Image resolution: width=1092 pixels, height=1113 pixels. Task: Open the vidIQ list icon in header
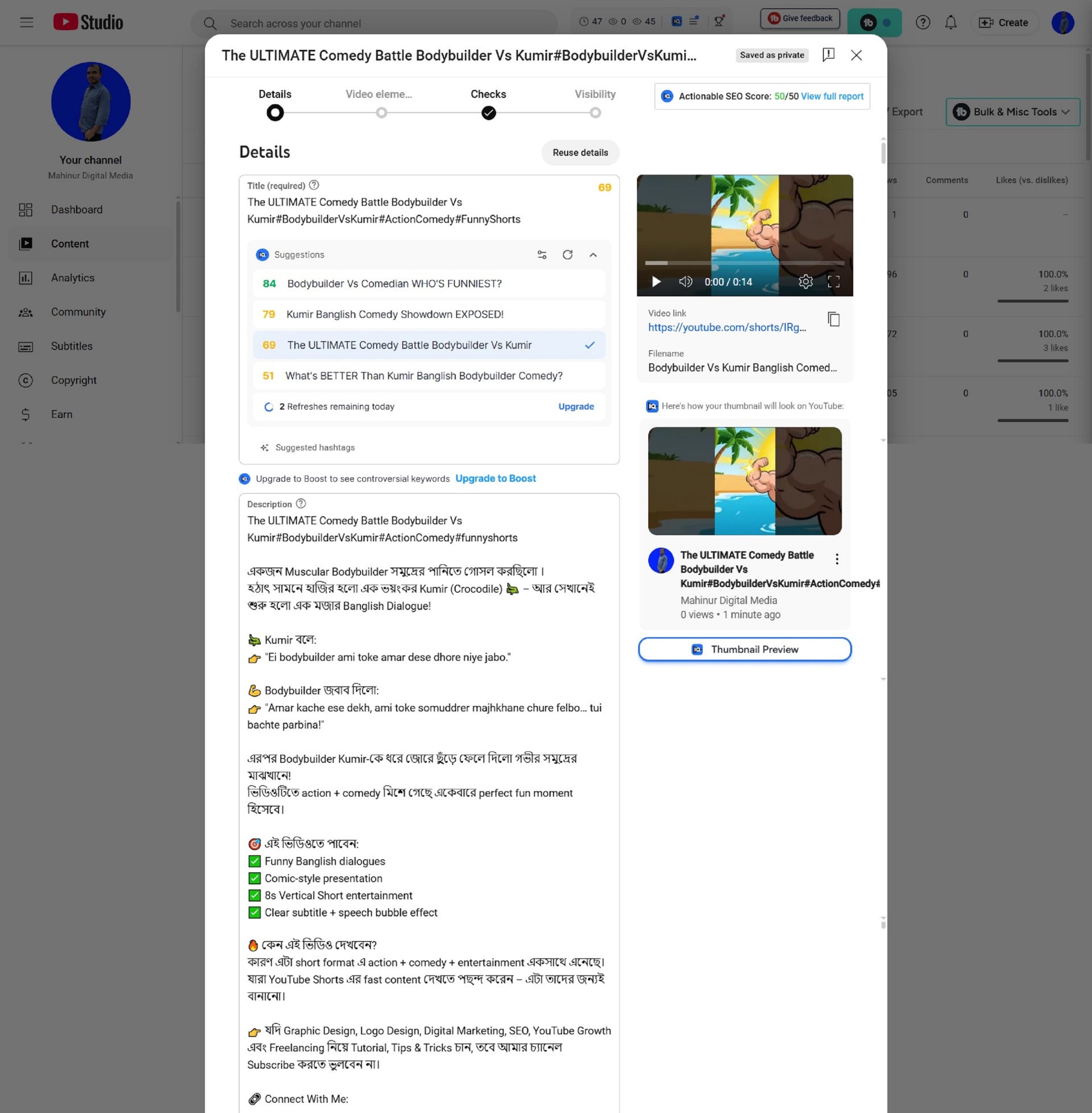(x=694, y=21)
